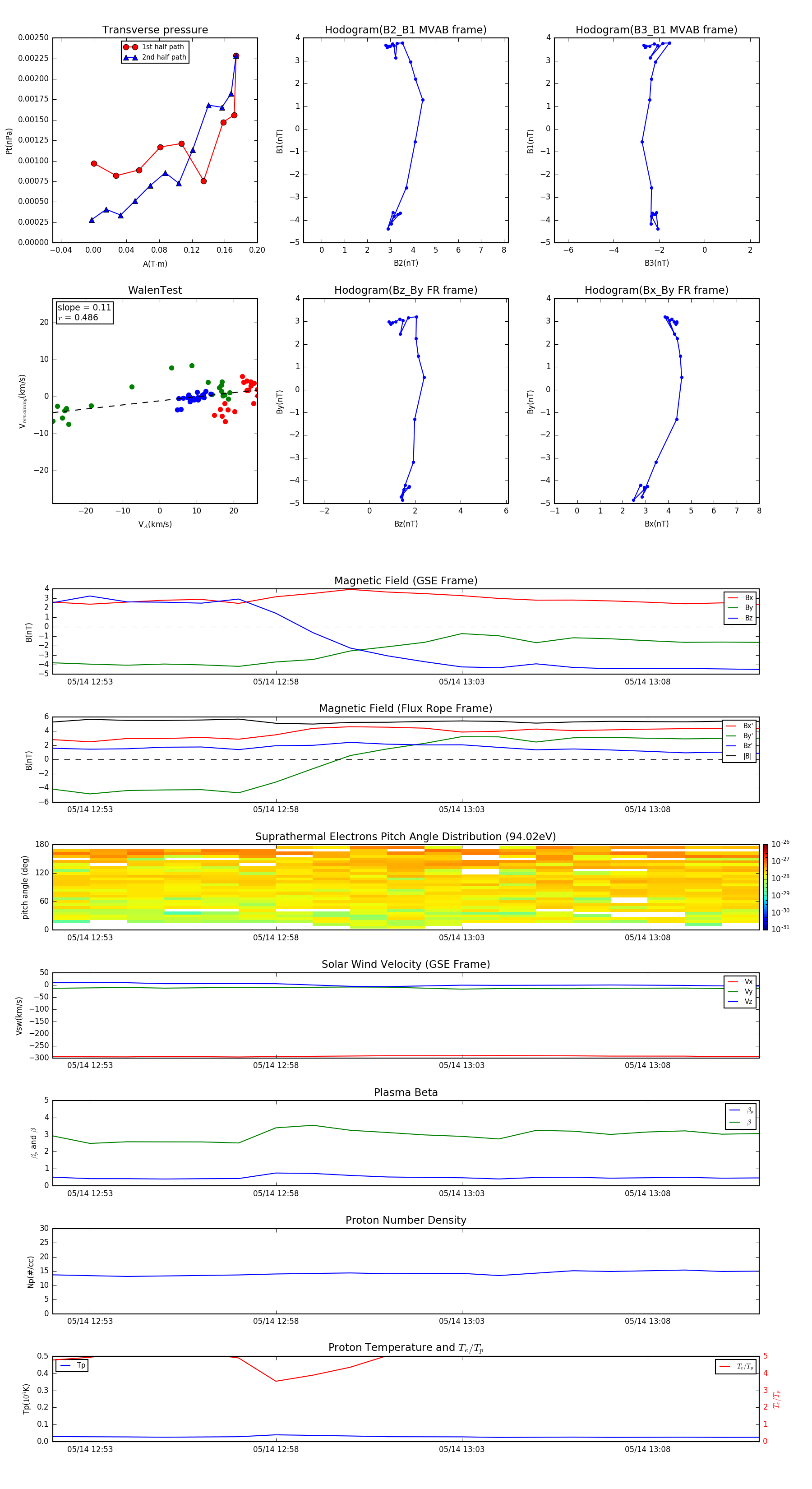The width and height of the screenshot is (812, 1489).
Task: Click the pitch angle color bar scale
Action: pyautogui.click(x=765, y=887)
